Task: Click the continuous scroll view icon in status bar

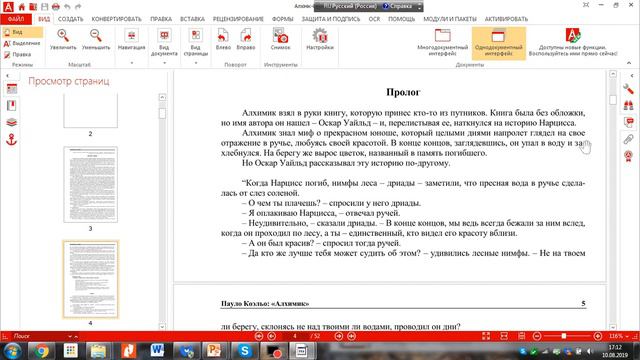Action: point(522,336)
